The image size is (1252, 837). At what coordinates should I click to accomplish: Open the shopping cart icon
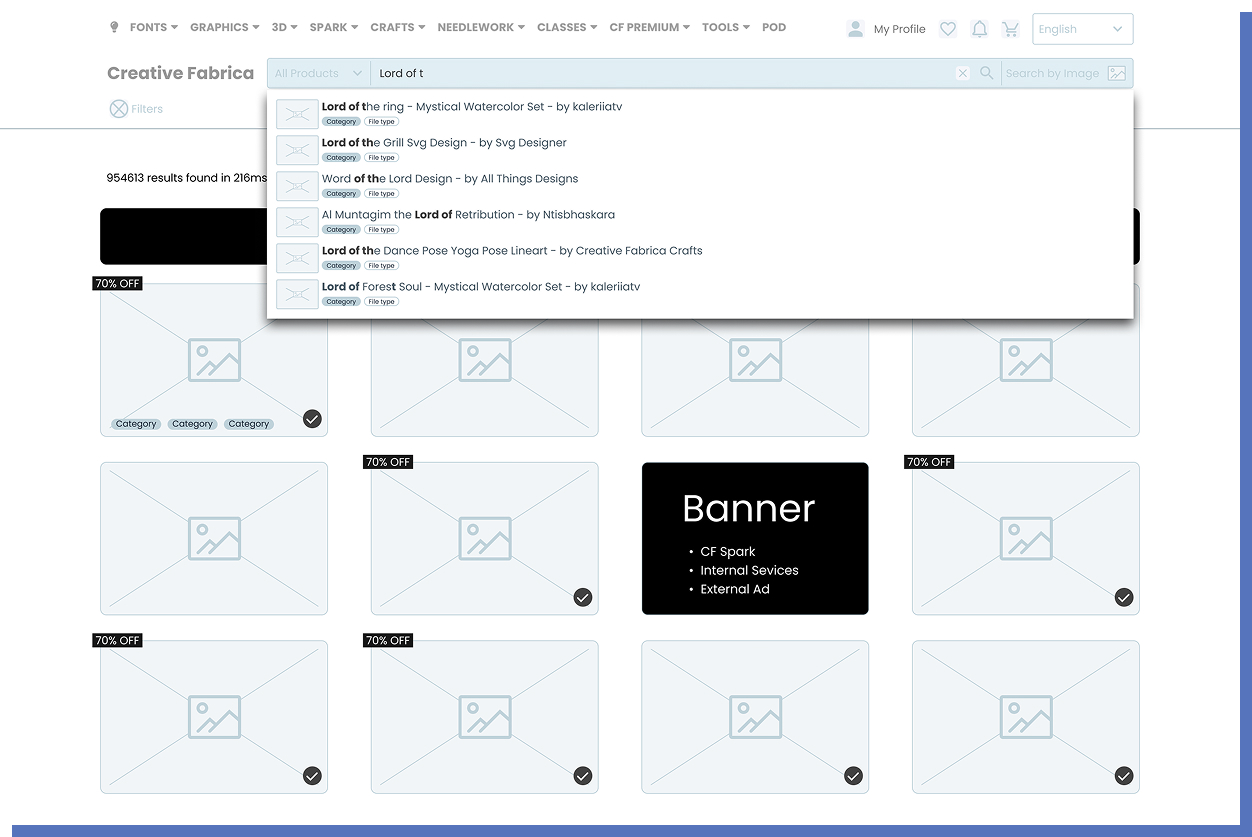1011,29
